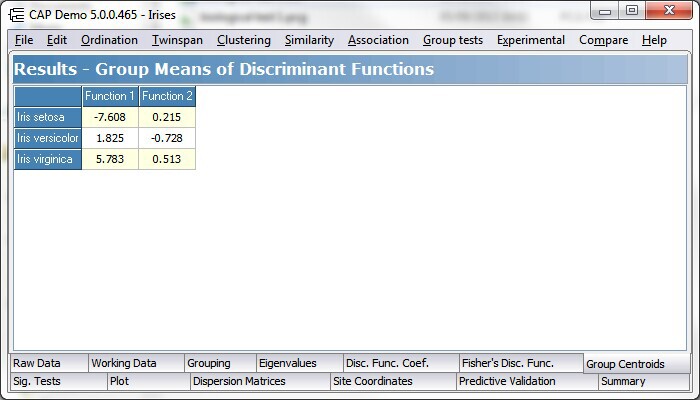Click the cell with value -0.728
Image resolution: width=700 pixels, height=400 pixels.
(167, 138)
